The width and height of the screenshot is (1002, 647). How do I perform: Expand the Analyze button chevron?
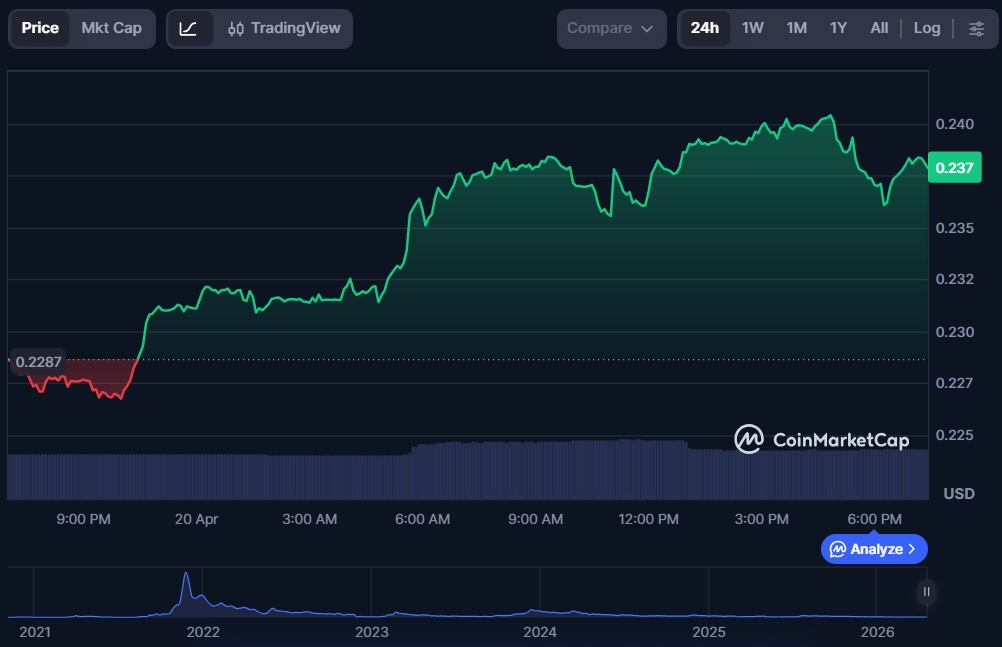coord(911,549)
